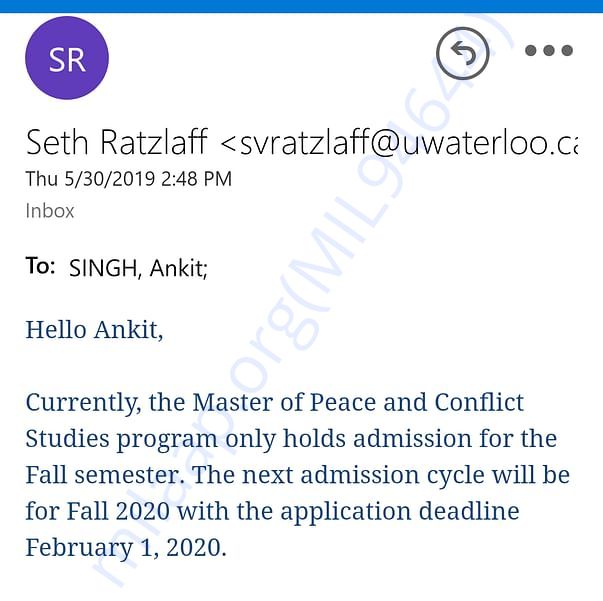Select recipient SINGH, Ankit
The image size is (603, 601).
tap(138, 268)
